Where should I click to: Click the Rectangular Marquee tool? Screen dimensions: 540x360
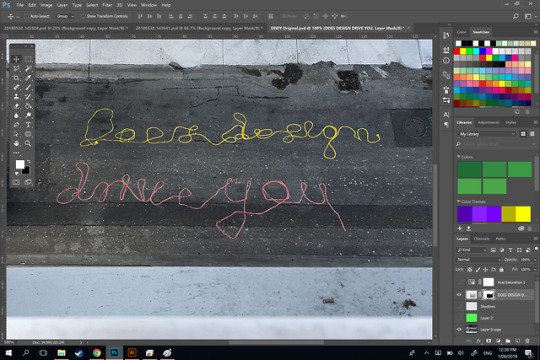28,59
